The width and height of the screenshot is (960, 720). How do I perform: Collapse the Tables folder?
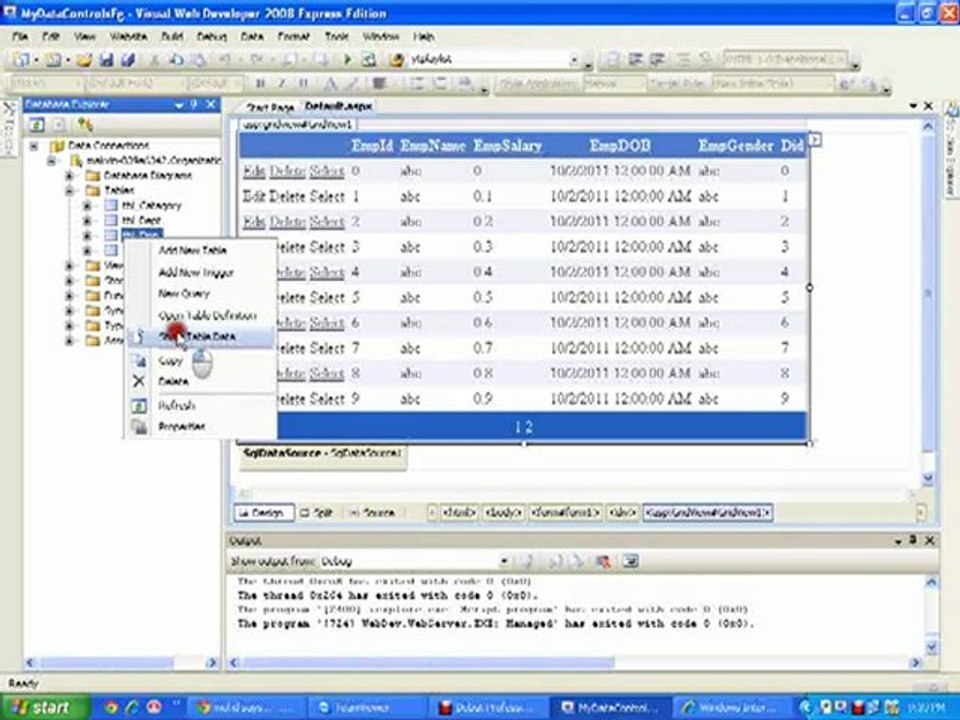69,190
